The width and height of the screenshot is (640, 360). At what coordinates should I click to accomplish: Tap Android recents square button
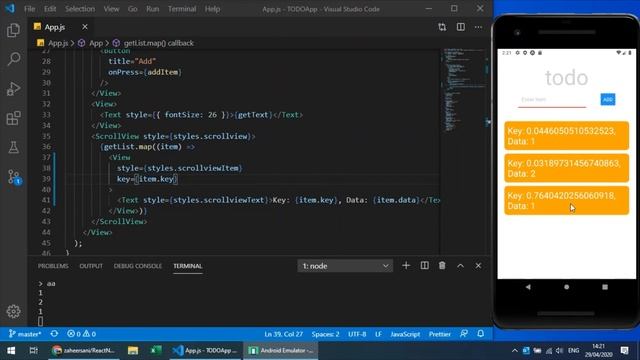coord(605,287)
